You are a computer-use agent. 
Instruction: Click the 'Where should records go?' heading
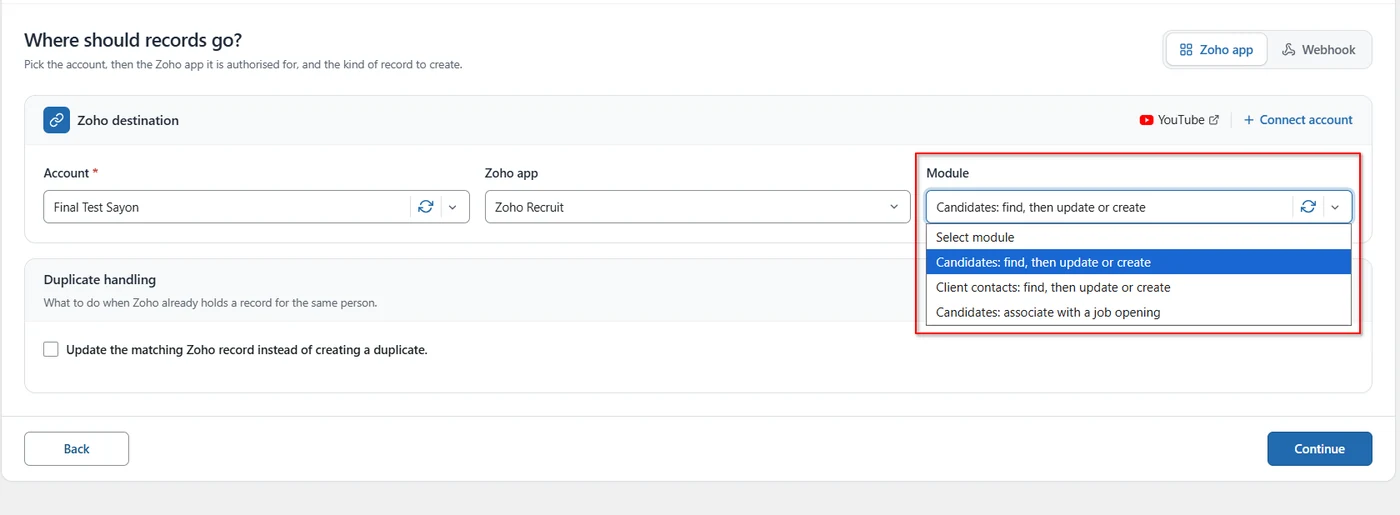133,41
